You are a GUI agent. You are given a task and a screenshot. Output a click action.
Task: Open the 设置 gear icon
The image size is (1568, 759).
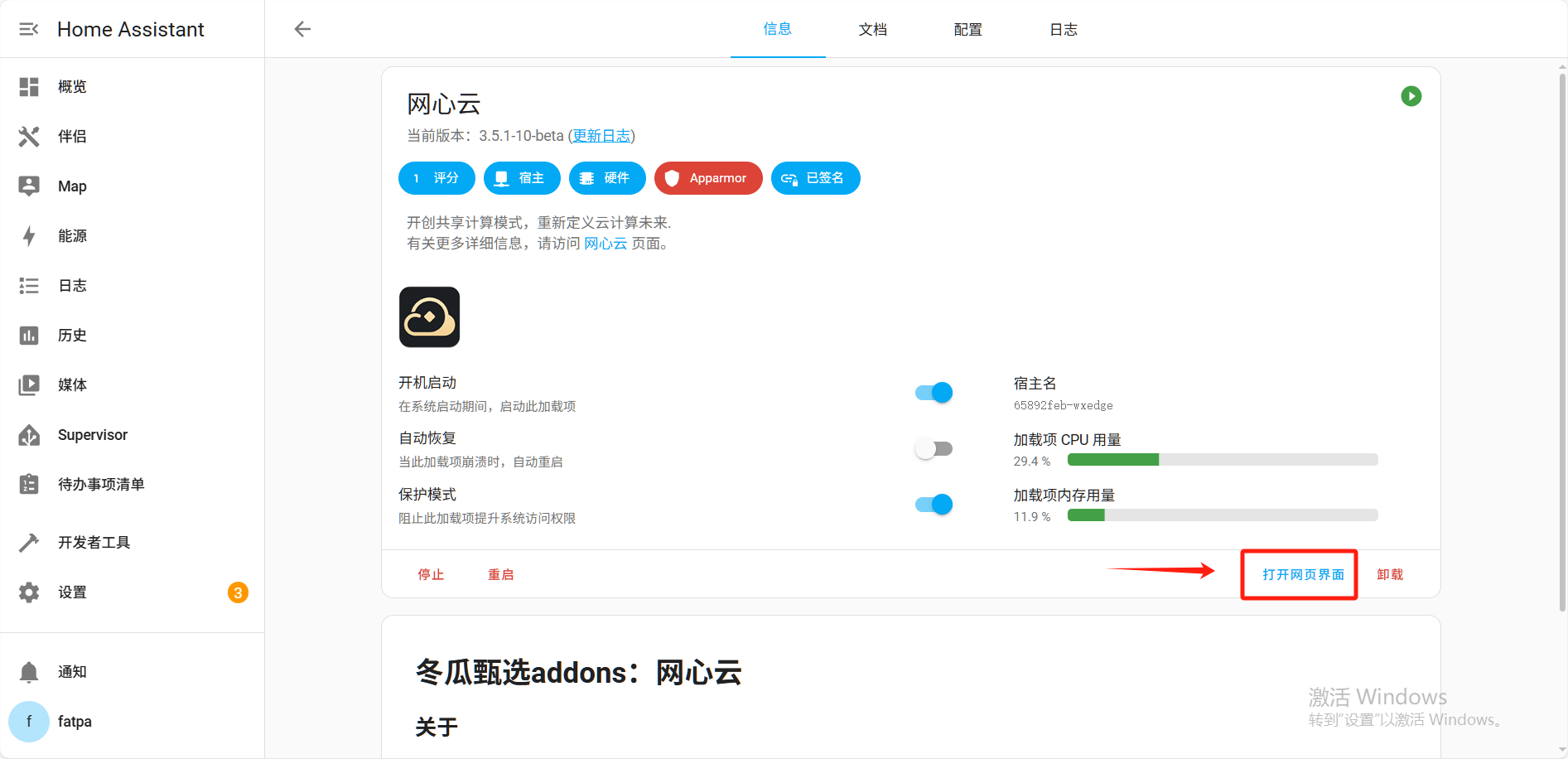click(x=29, y=592)
